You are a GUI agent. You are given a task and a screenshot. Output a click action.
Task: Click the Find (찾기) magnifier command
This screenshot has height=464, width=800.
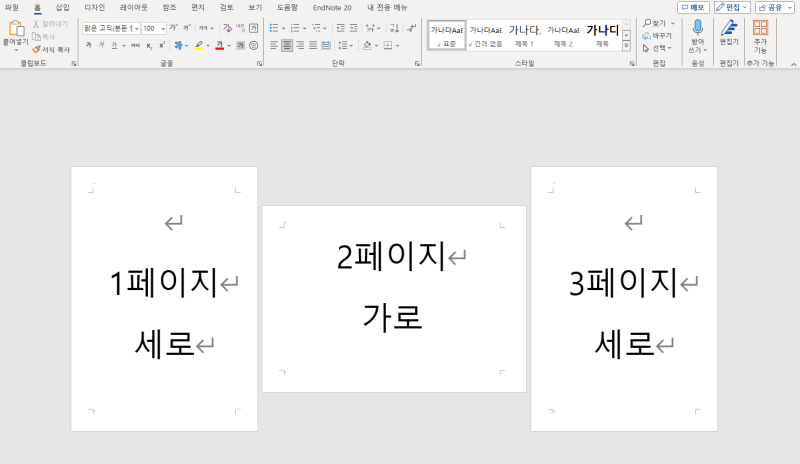click(x=655, y=23)
